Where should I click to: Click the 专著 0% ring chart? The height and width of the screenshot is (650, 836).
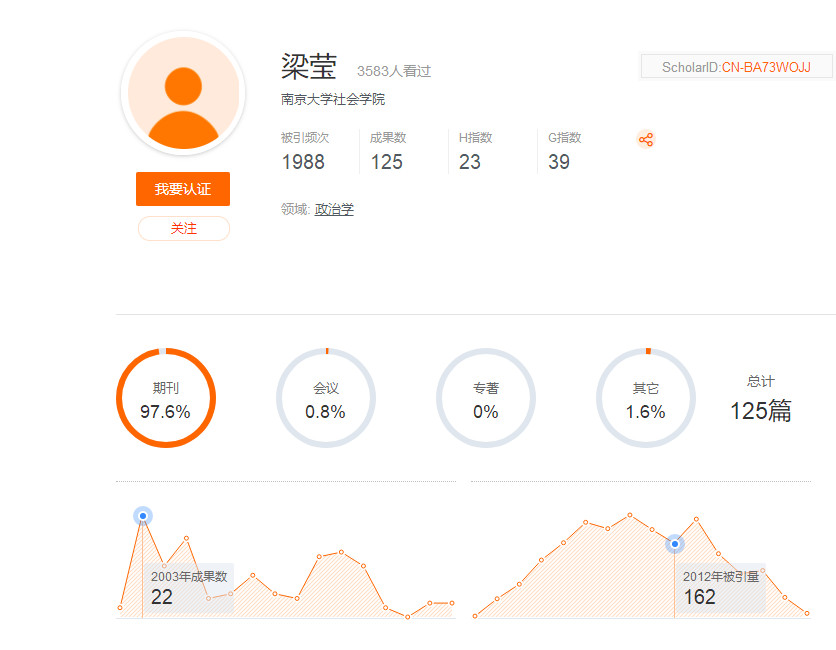(x=486, y=398)
